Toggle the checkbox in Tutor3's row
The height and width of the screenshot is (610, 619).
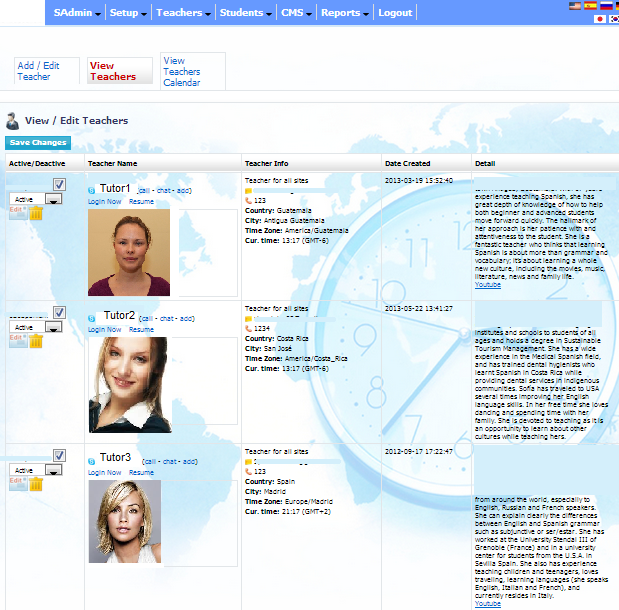click(59, 456)
